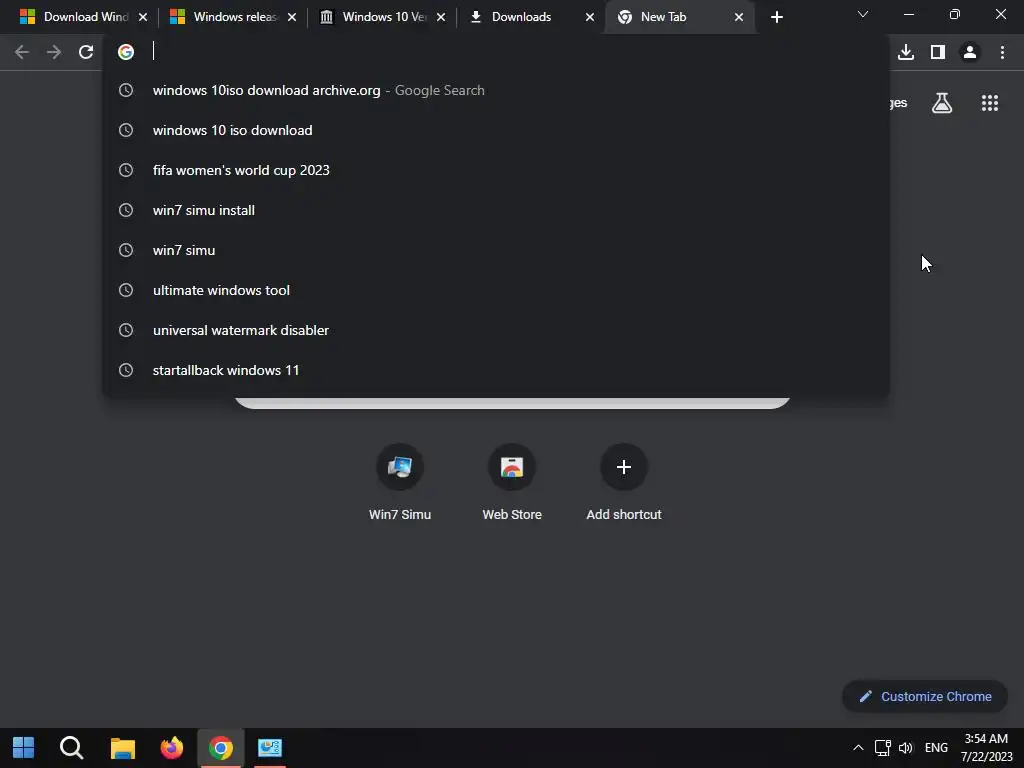Open the Chrome three-dot menu
The image size is (1024, 768).
1002,52
